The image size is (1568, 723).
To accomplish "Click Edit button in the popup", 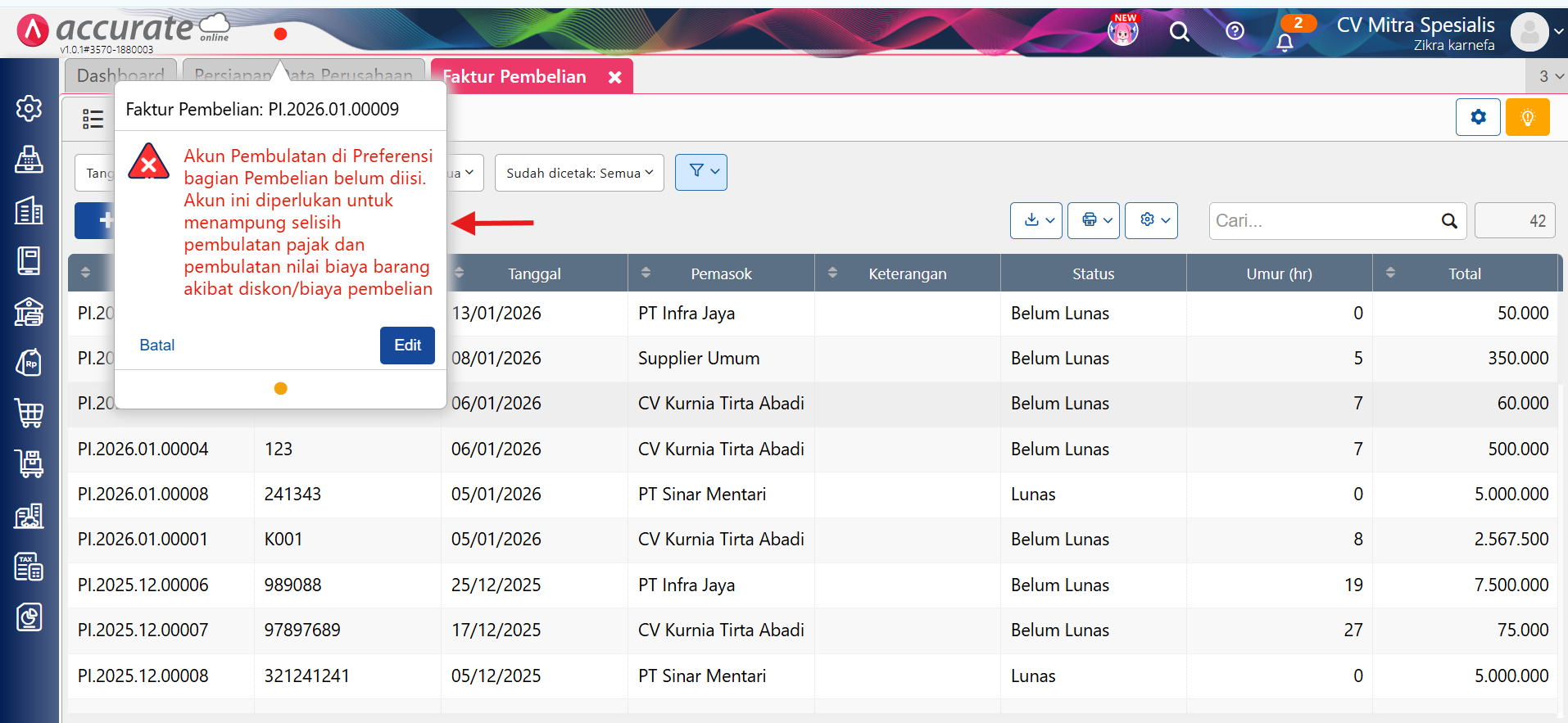I will click(x=407, y=345).
